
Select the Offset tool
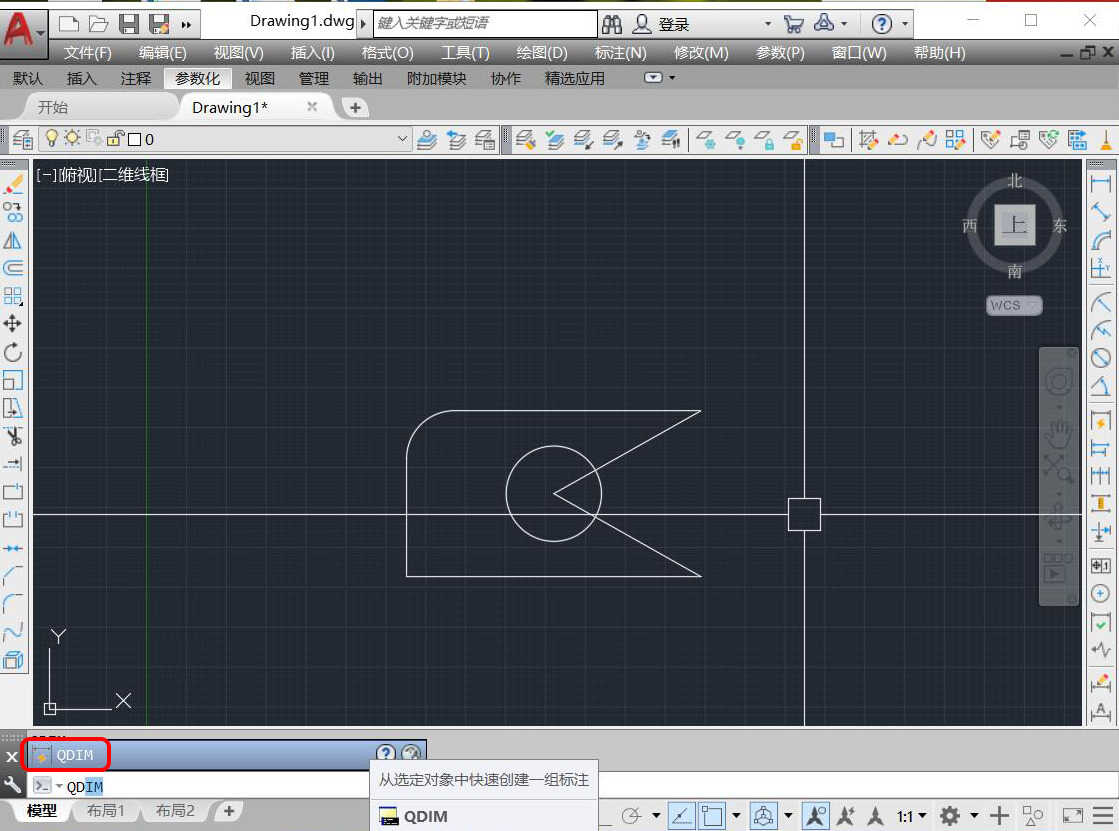(x=13, y=268)
